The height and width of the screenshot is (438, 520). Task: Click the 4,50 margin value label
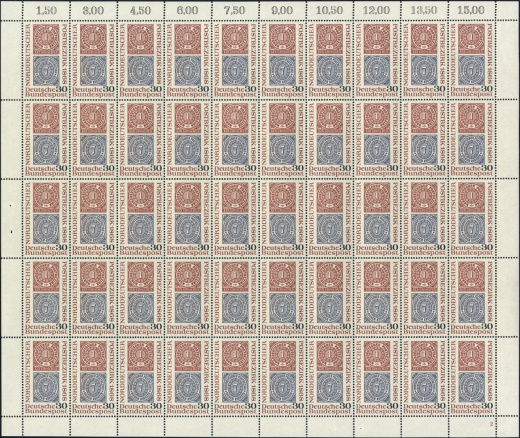pyautogui.click(x=140, y=10)
